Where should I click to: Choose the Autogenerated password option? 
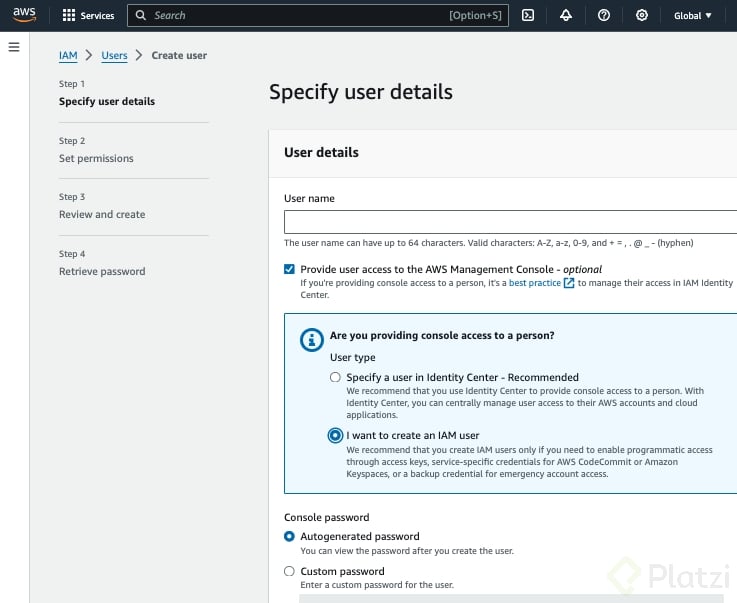point(290,536)
